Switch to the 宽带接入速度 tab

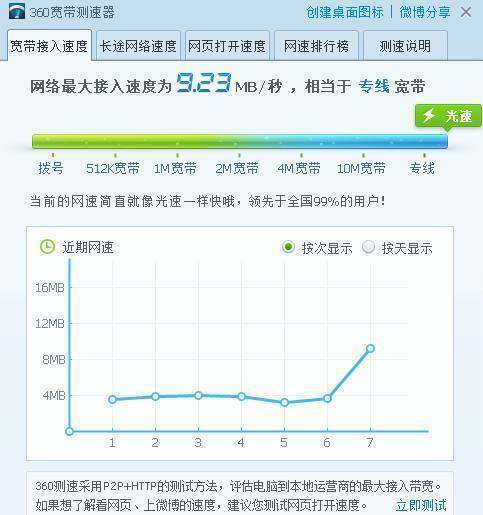tap(49, 45)
